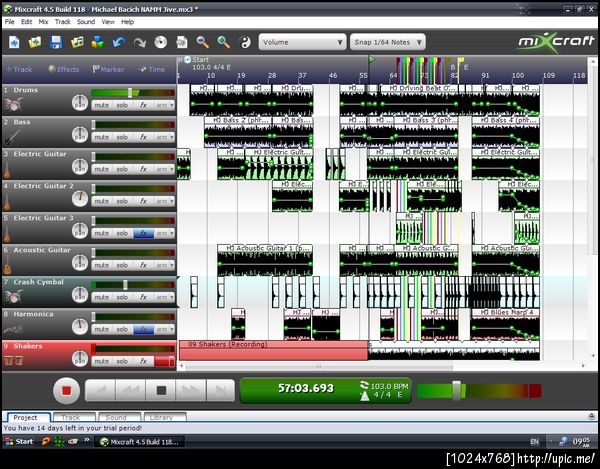The width and height of the screenshot is (600, 469).
Task: Click the Electric Guitar 2 pan knob
Action: click(80, 199)
